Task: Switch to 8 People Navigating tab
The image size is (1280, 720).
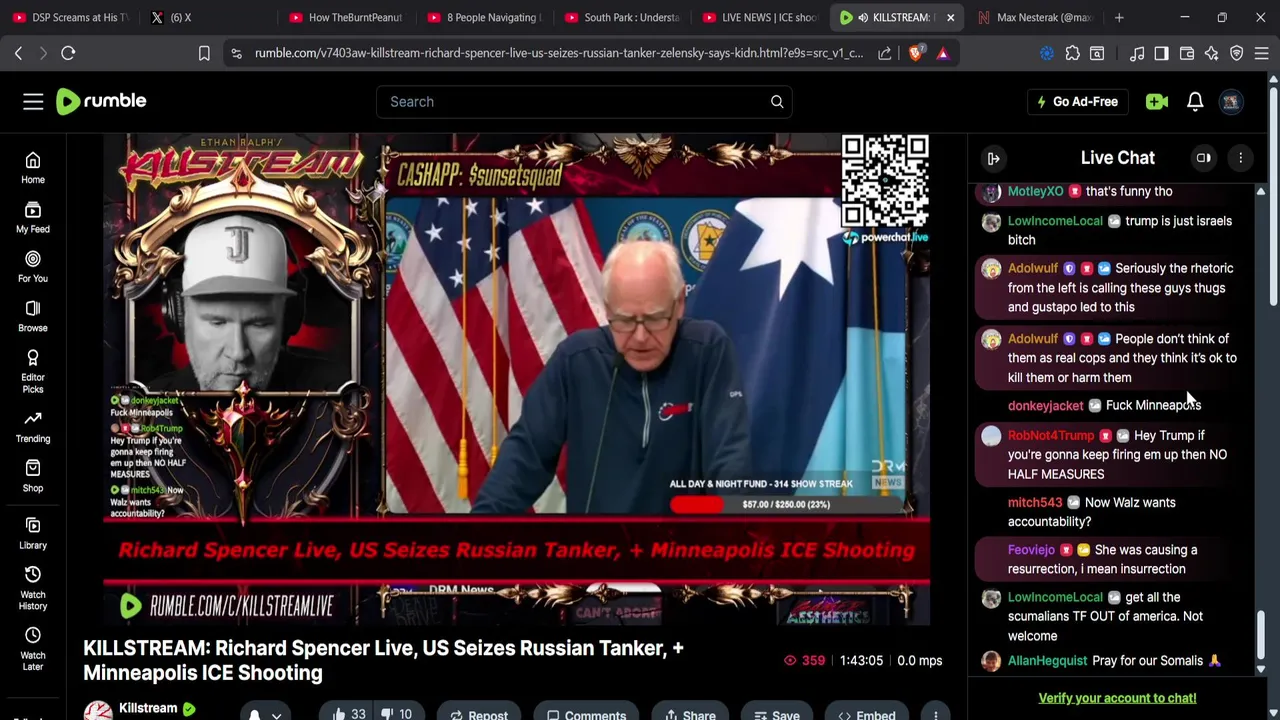Action: click(484, 17)
